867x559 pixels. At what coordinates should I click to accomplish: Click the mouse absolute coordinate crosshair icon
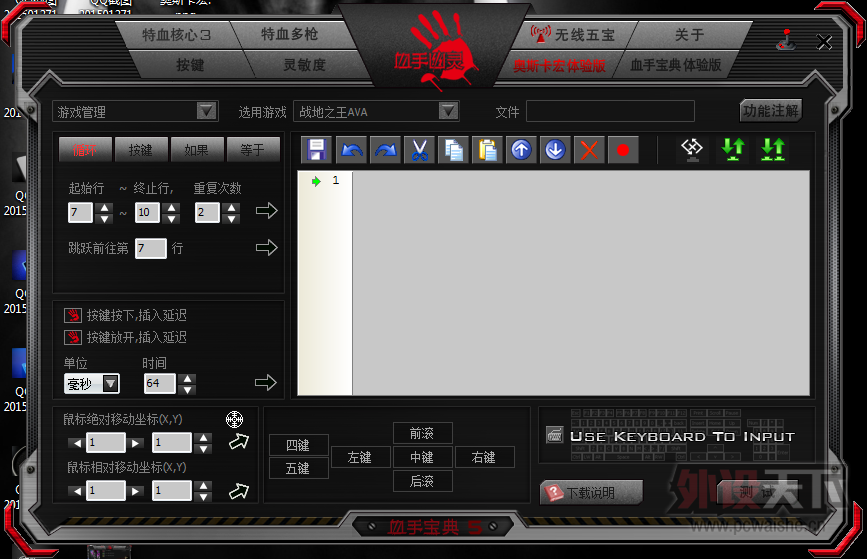234,419
